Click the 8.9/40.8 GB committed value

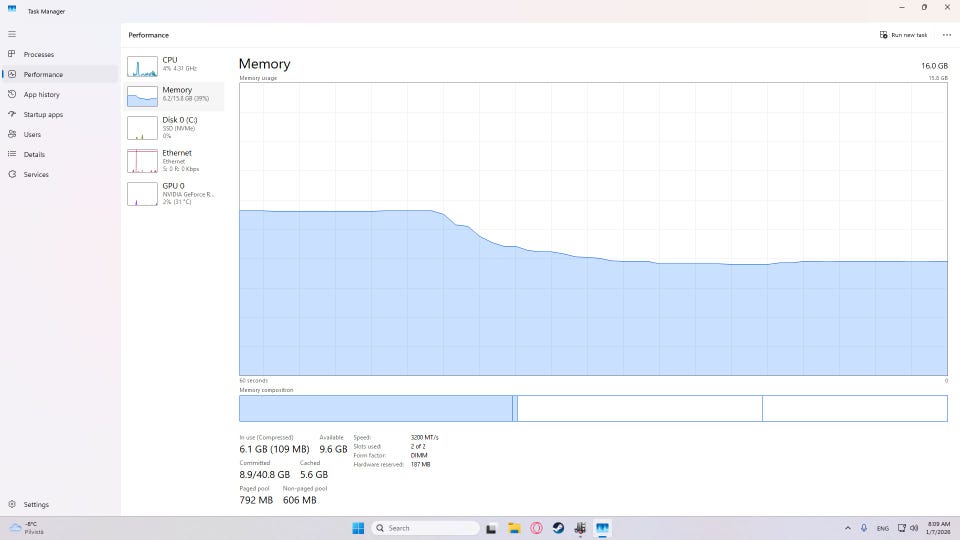(x=264, y=474)
